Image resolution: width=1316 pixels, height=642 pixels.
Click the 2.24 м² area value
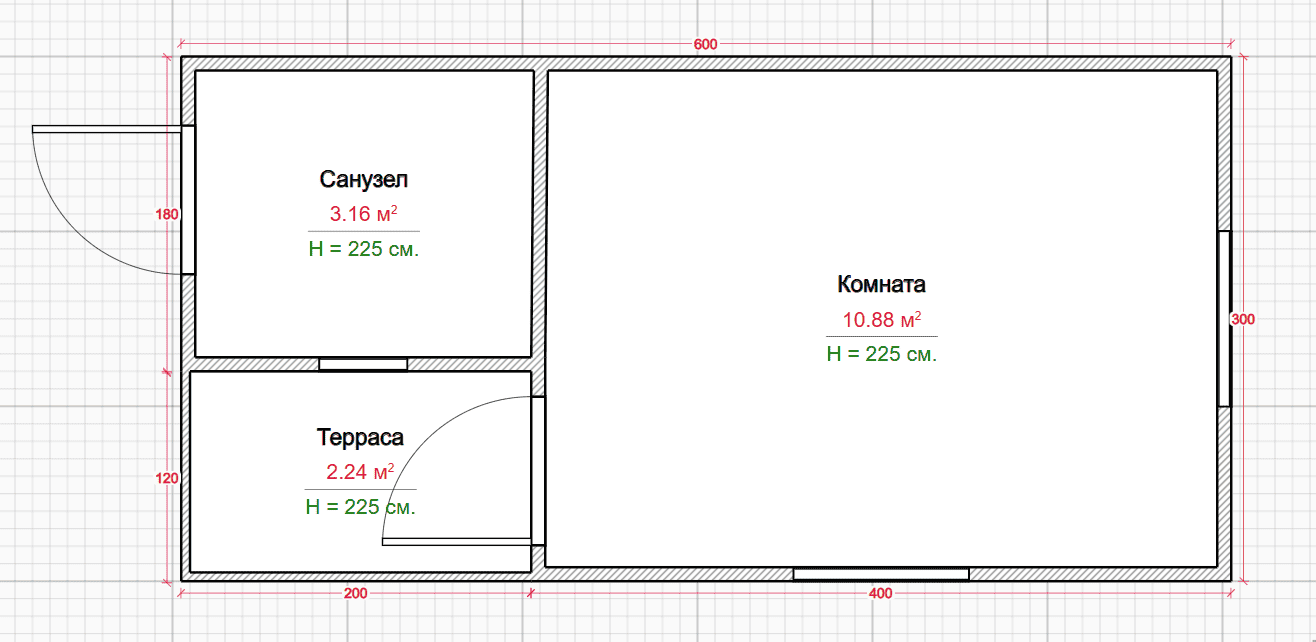(x=361, y=471)
